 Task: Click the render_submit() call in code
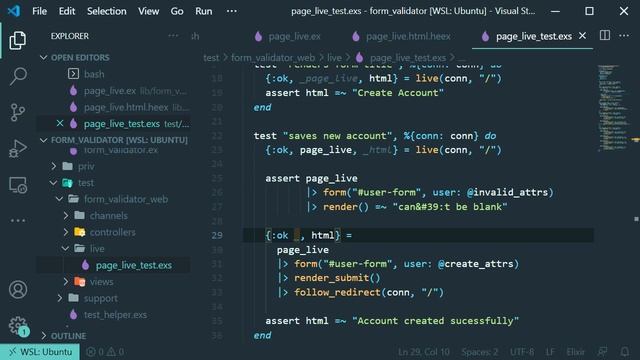[337, 278]
